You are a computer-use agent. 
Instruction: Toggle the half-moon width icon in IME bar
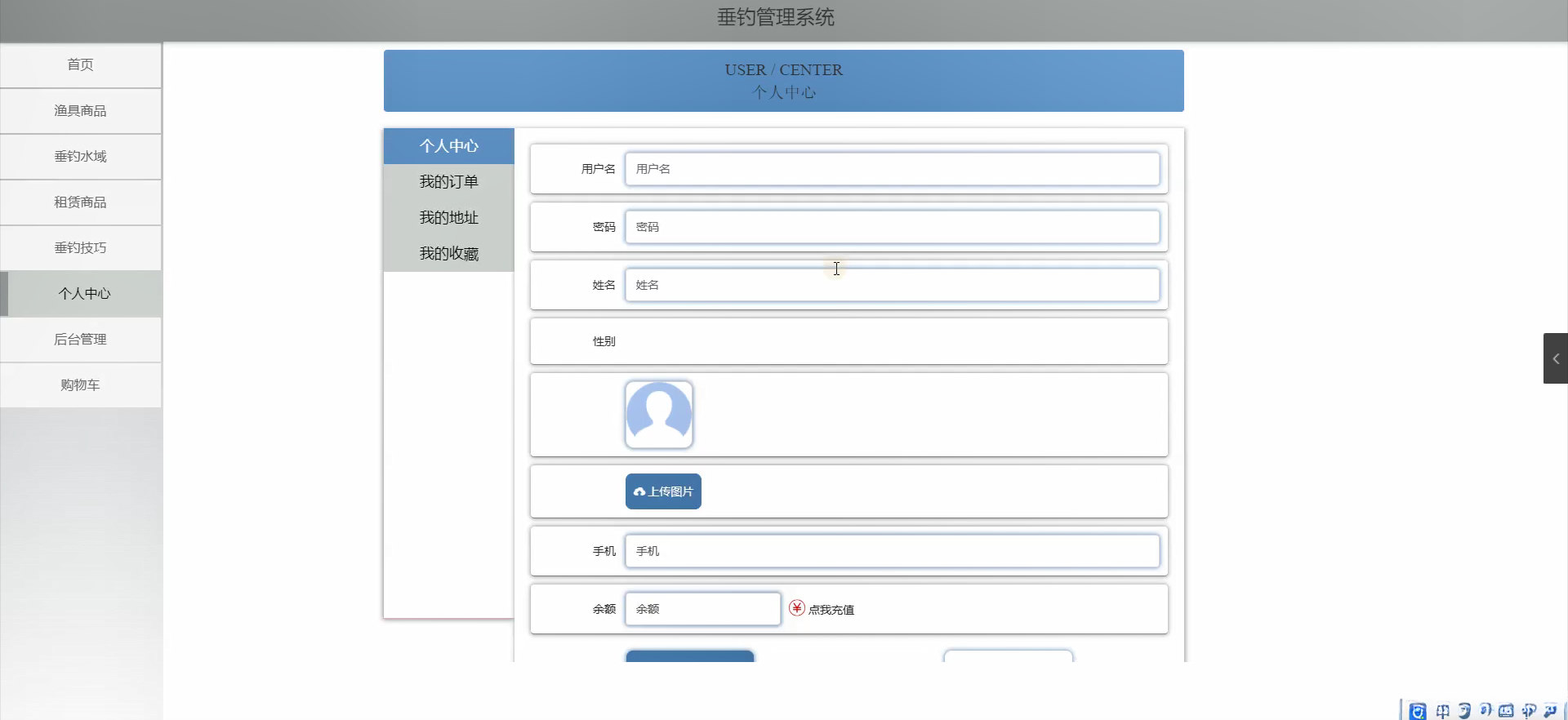coord(1464,711)
